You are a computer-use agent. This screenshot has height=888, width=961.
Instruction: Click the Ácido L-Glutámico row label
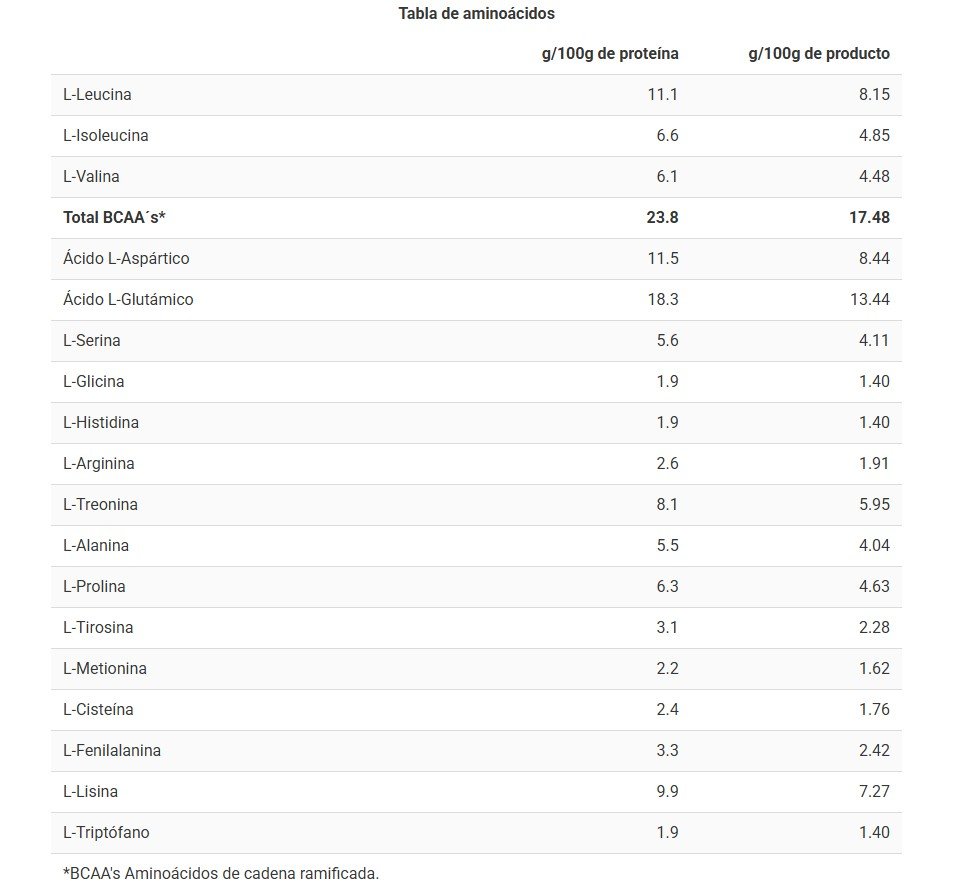(128, 299)
